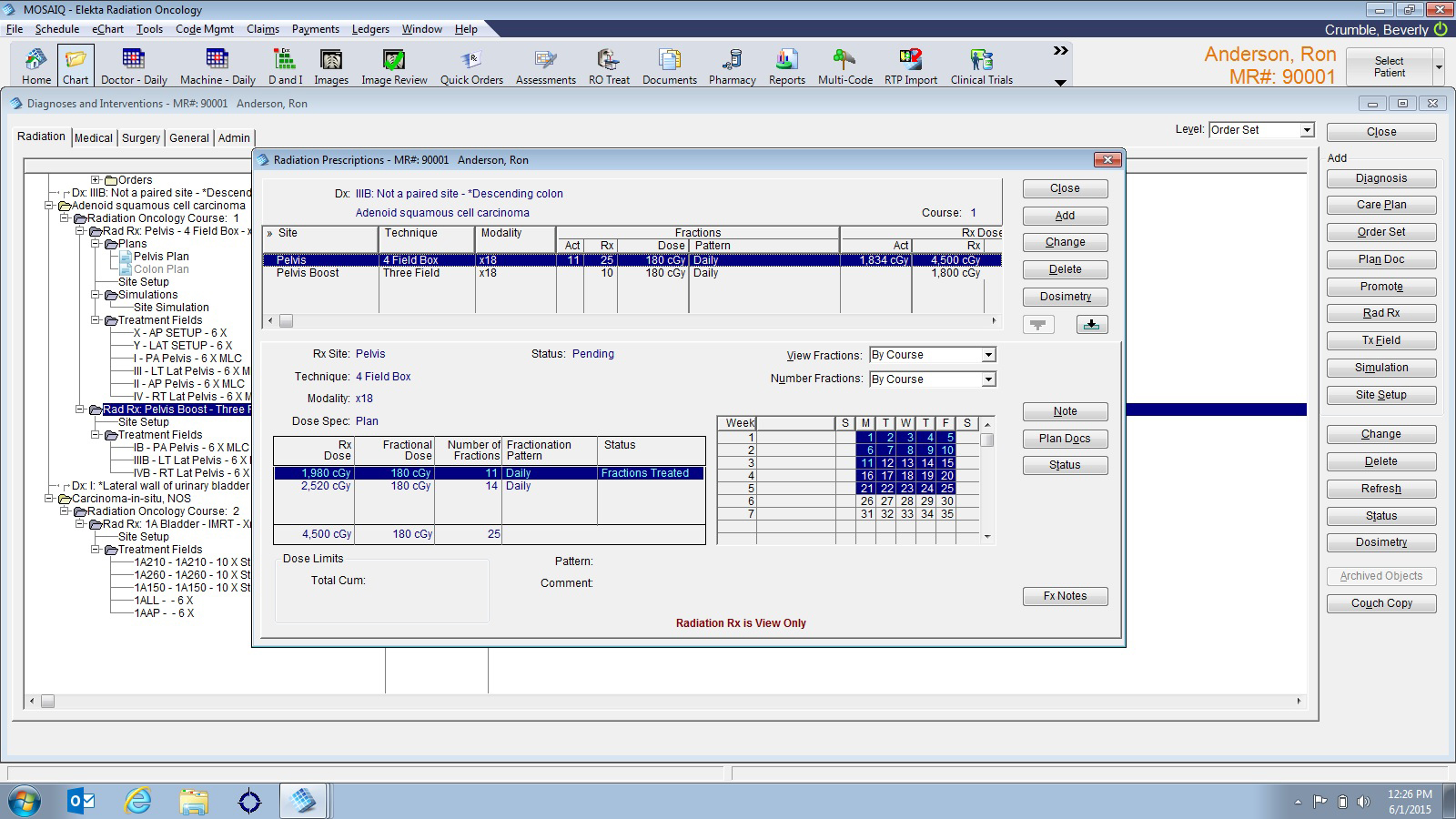Open the eChart menu
The width and height of the screenshot is (1456, 819).
[107, 29]
